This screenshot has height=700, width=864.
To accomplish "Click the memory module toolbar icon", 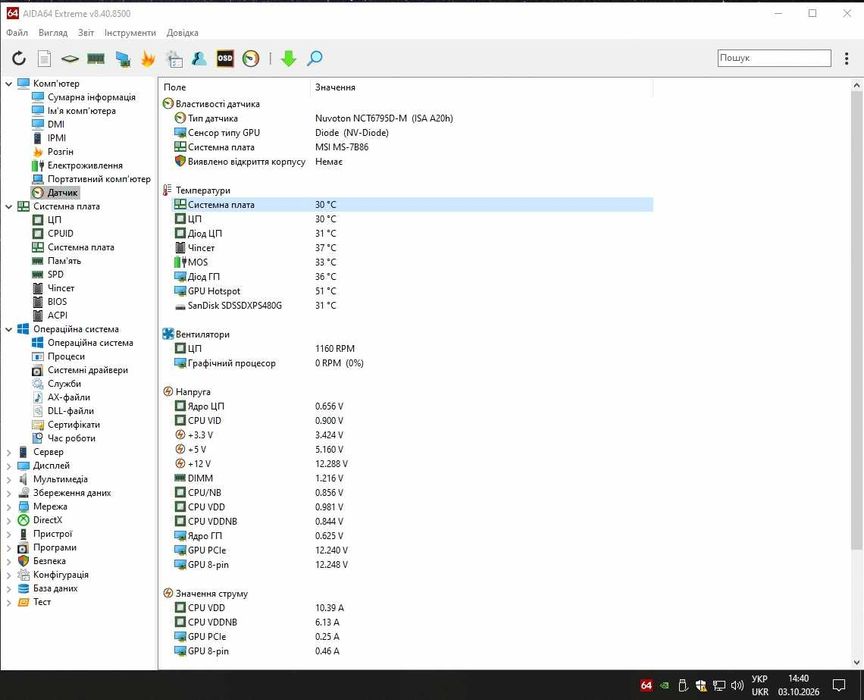I will tap(96, 58).
